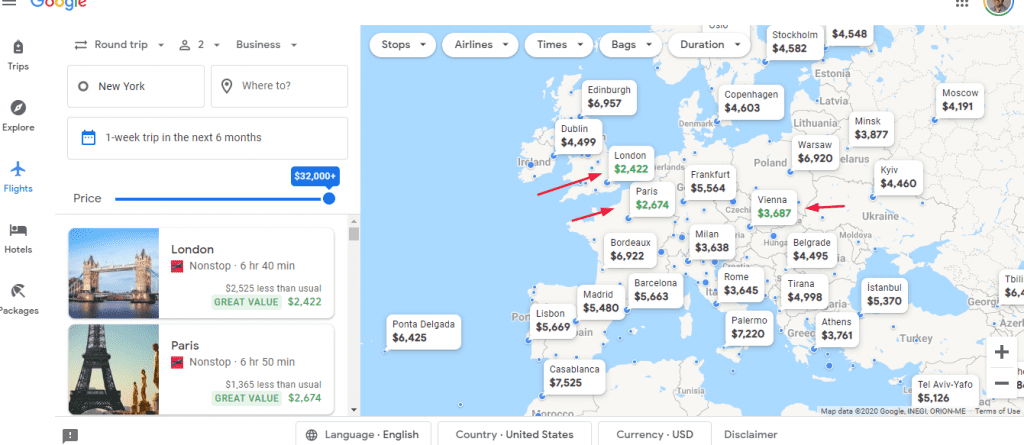Select Milan $3,638 map marker
The height and width of the screenshot is (445, 1024).
point(711,241)
